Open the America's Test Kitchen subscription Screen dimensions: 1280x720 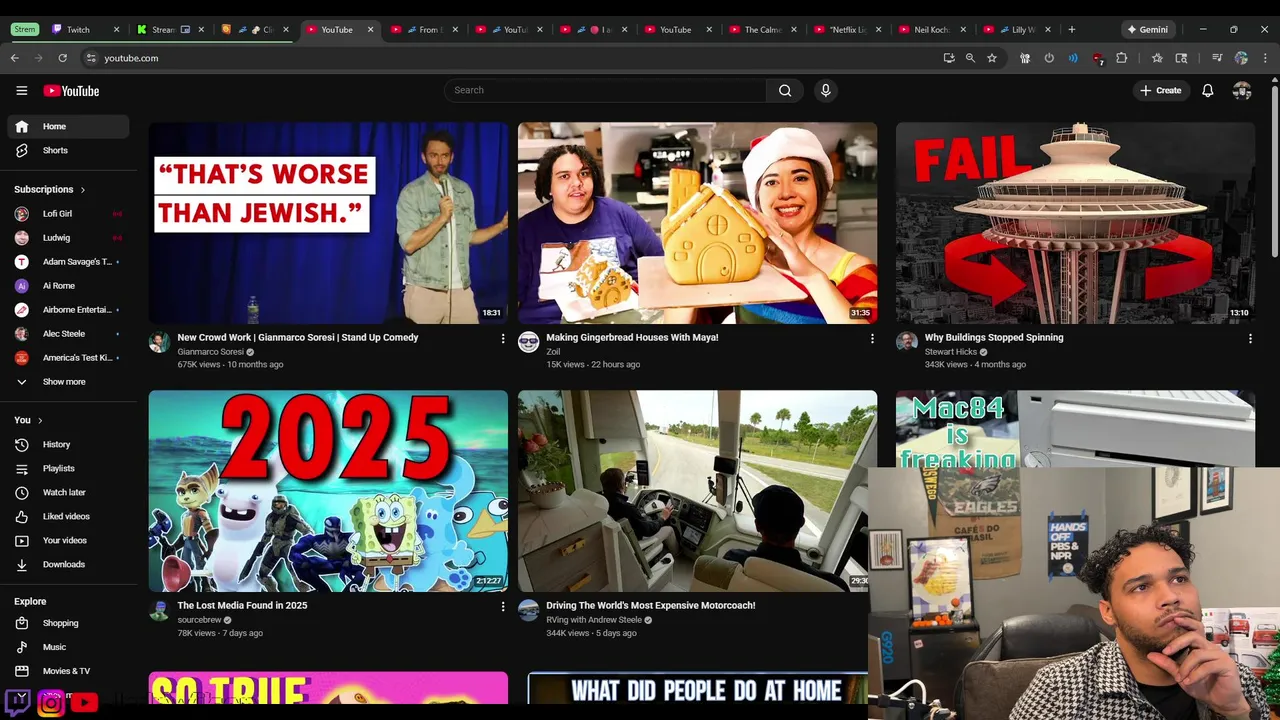click(x=68, y=357)
